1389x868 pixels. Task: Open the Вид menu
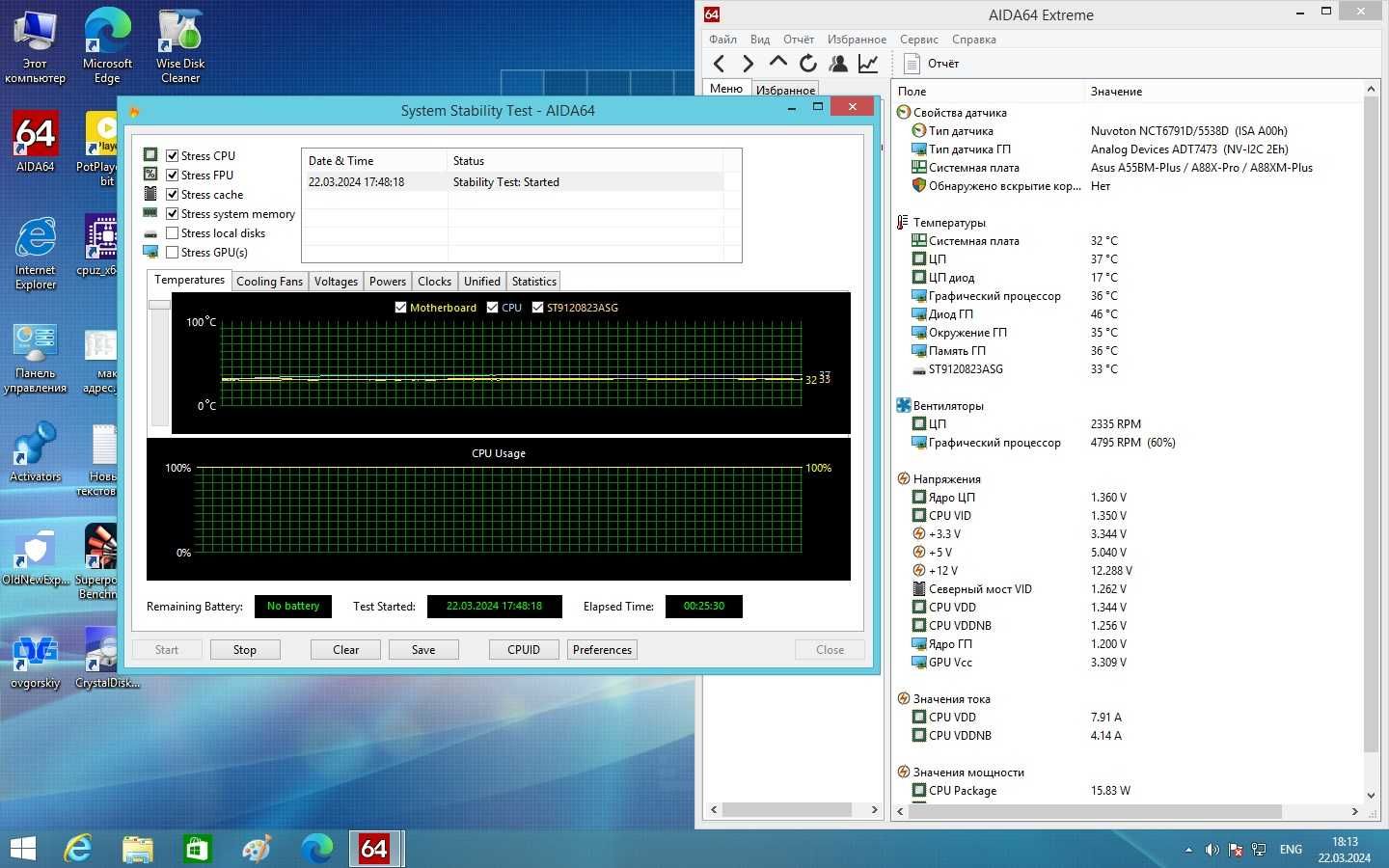point(760,40)
